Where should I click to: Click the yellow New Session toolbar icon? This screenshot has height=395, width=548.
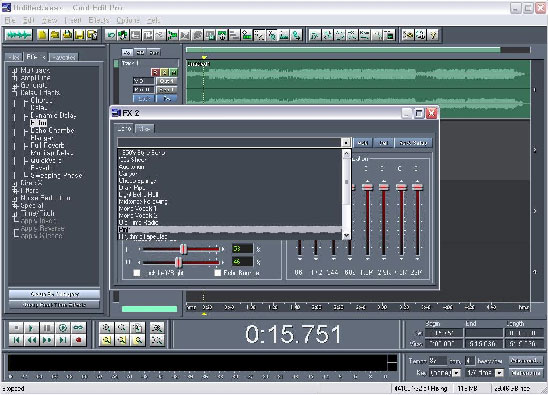(42, 35)
